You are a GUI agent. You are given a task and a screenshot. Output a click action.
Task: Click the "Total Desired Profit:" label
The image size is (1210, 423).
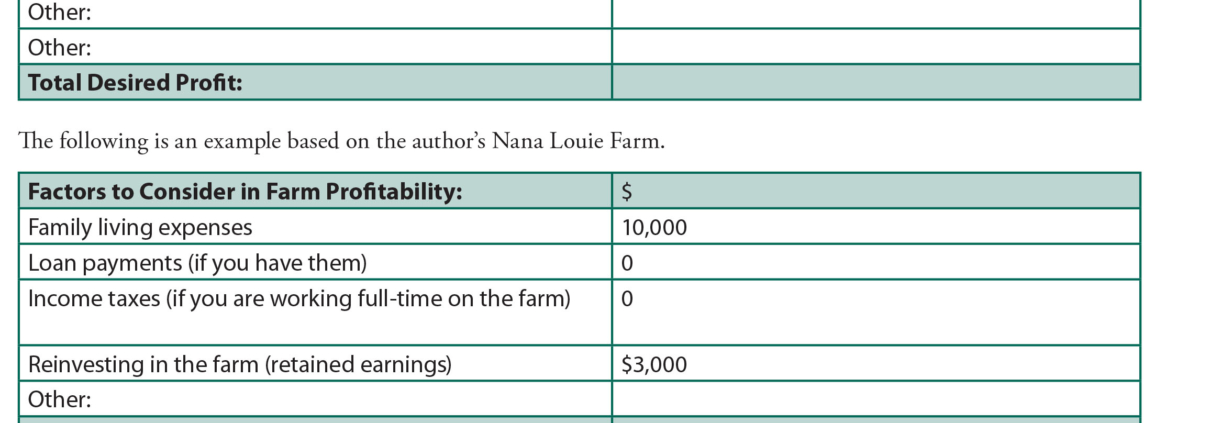point(135,83)
